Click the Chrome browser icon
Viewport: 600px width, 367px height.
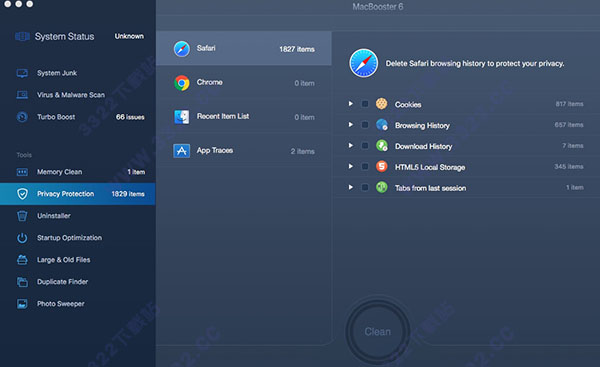click(x=182, y=83)
